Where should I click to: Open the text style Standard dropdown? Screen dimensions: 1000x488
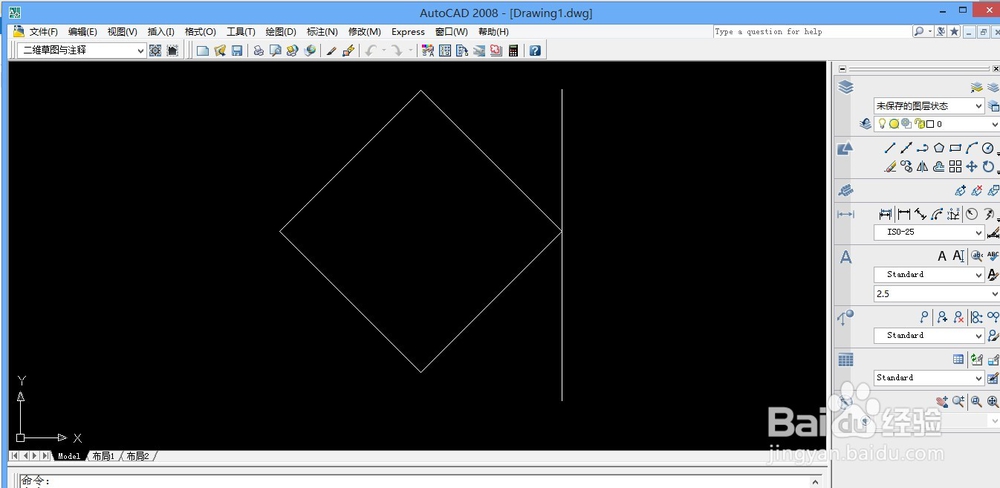click(x=978, y=275)
